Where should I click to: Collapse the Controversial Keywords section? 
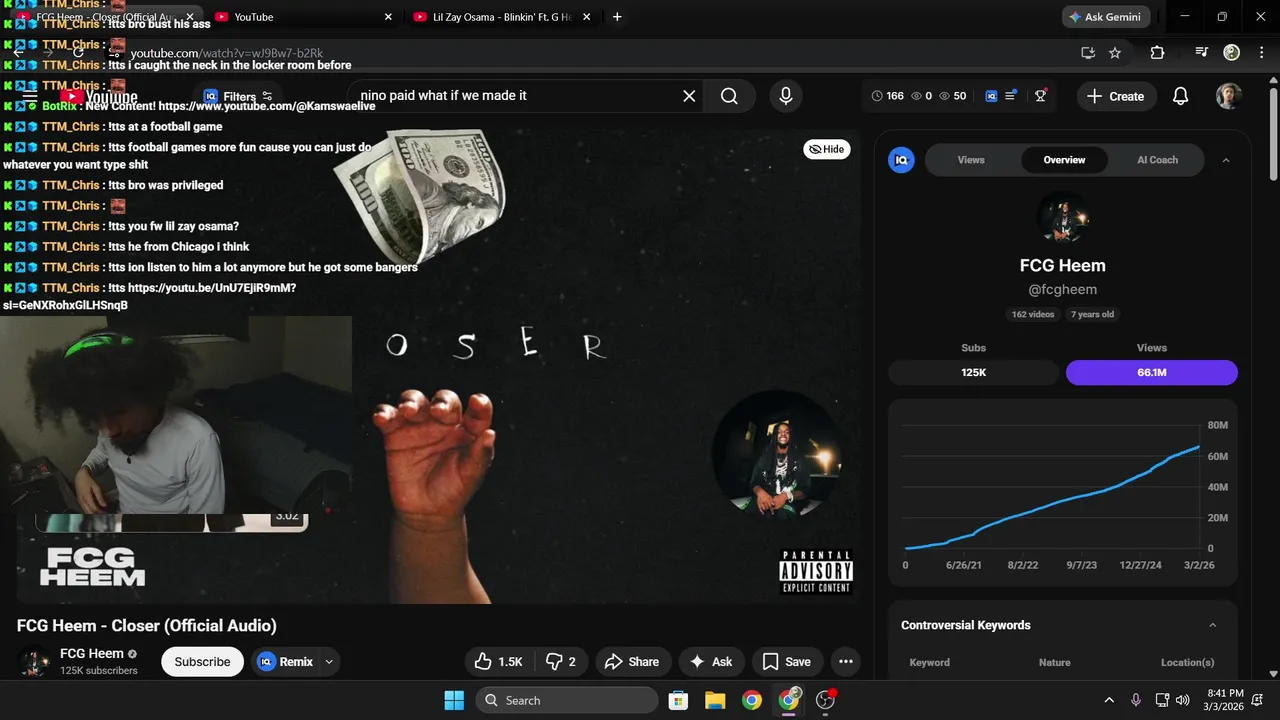(x=1212, y=625)
